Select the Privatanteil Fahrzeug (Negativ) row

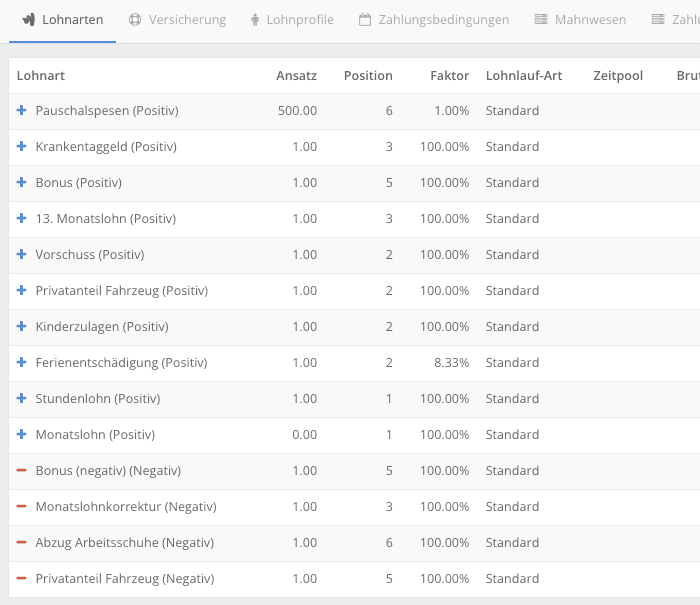(x=354, y=579)
